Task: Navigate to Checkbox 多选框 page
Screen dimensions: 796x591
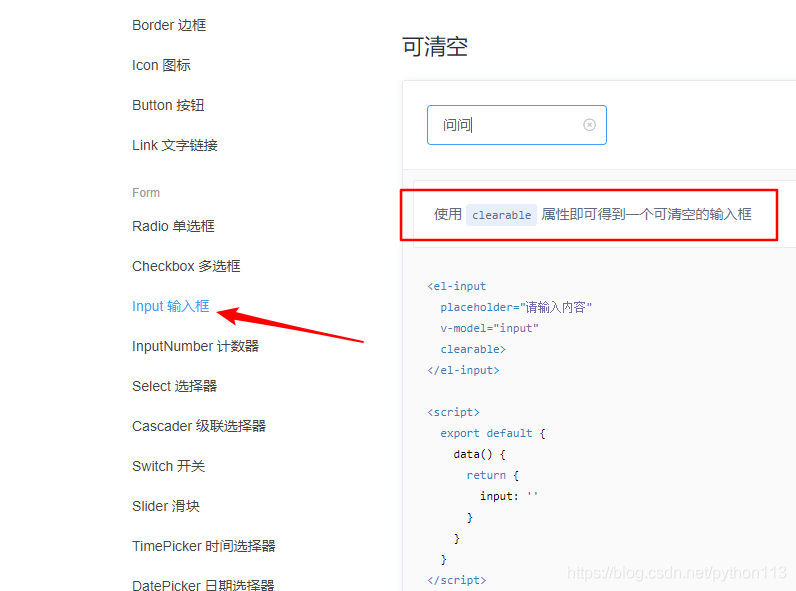Action: 186,266
